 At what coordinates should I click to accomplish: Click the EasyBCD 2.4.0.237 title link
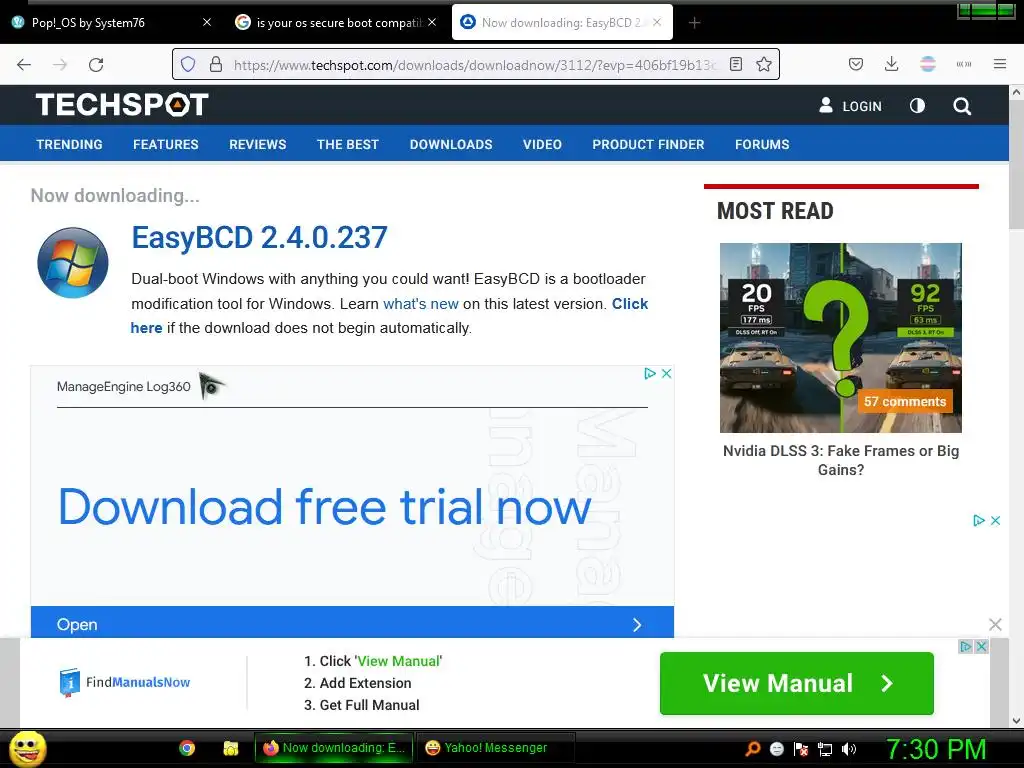coord(259,238)
